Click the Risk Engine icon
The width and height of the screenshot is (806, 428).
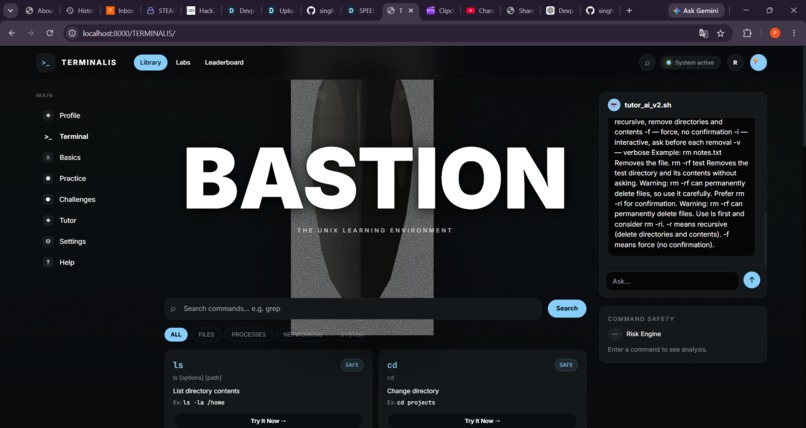tap(615, 334)
